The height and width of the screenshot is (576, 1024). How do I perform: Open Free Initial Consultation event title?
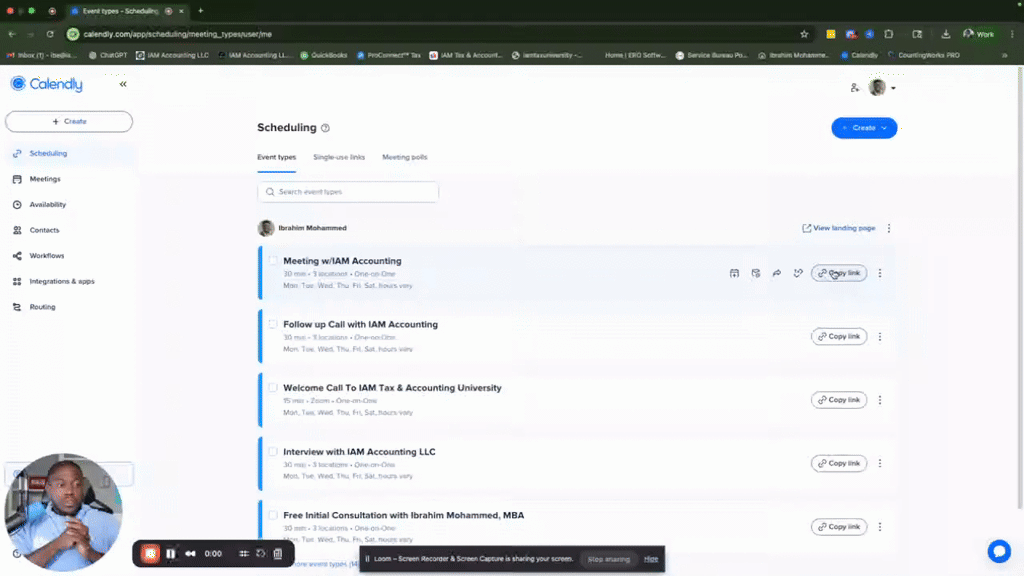(404, 515)
